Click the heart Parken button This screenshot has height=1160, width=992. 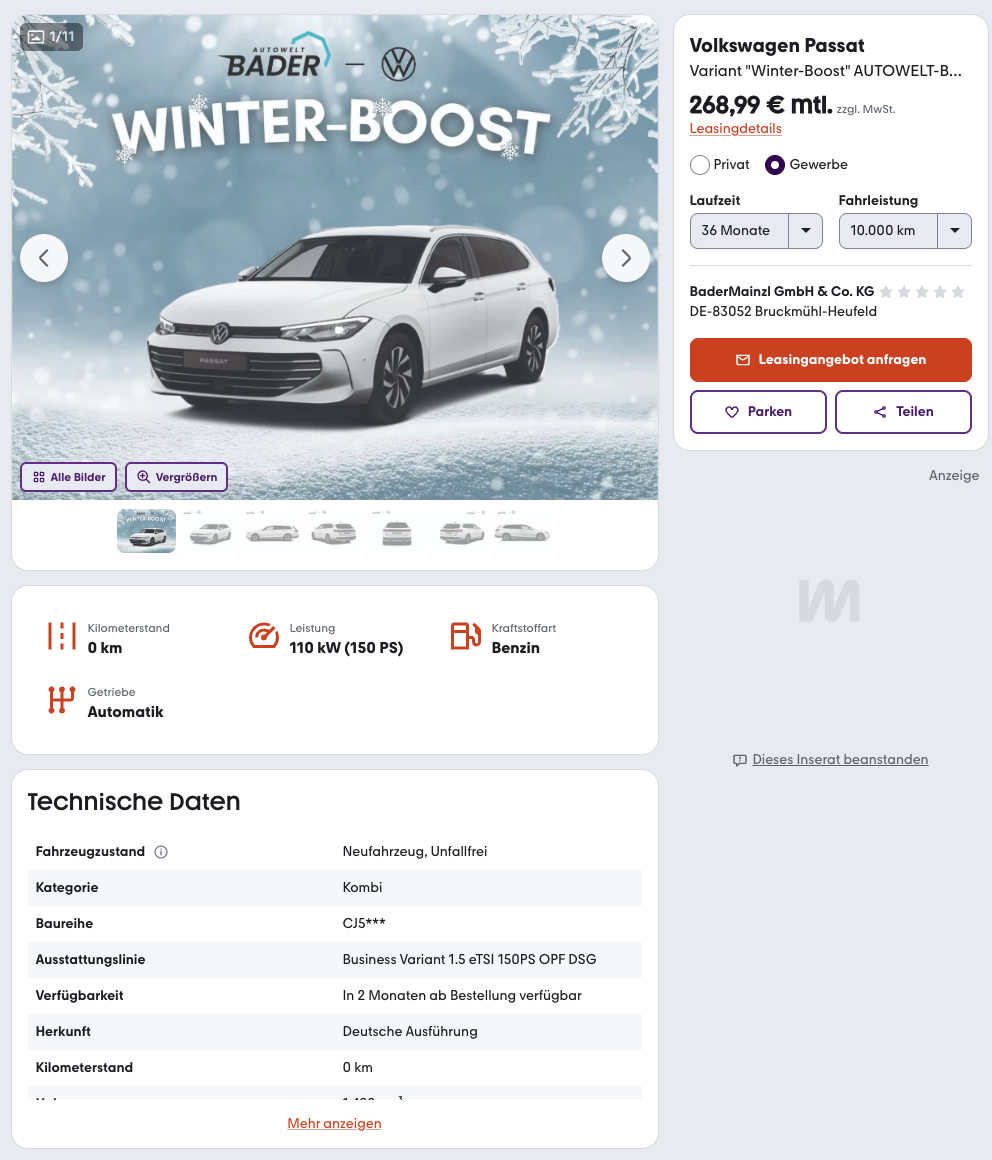pyautogui.click(x=758, y=411)
